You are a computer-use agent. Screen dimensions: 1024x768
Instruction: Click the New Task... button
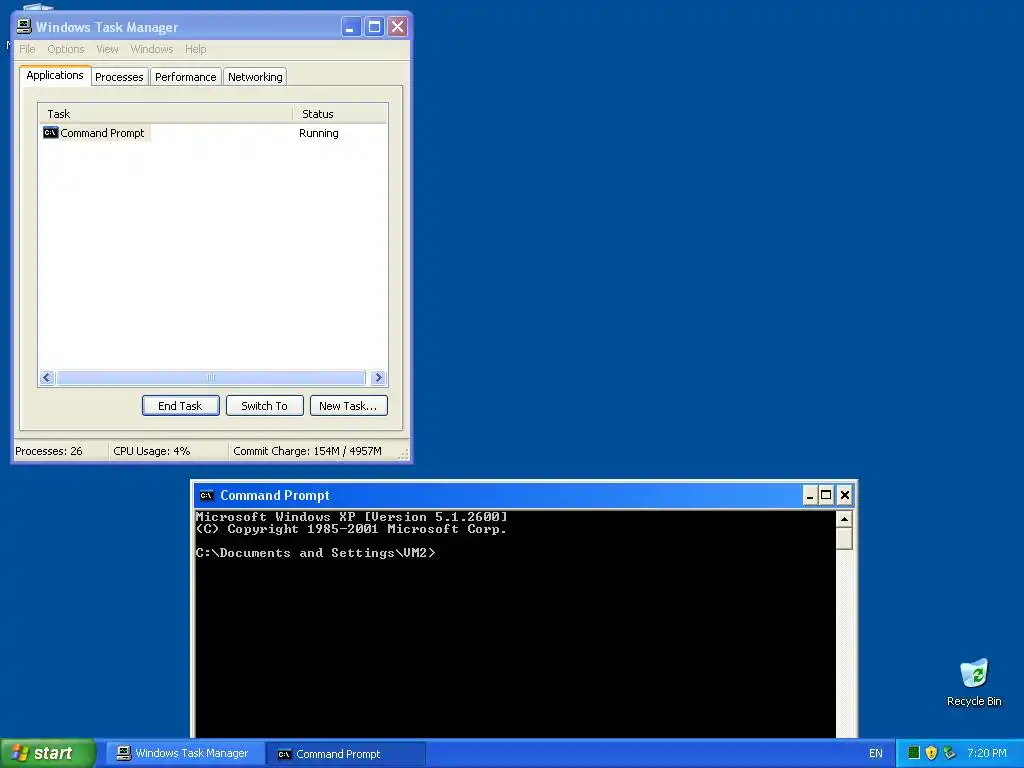(349, 406)
